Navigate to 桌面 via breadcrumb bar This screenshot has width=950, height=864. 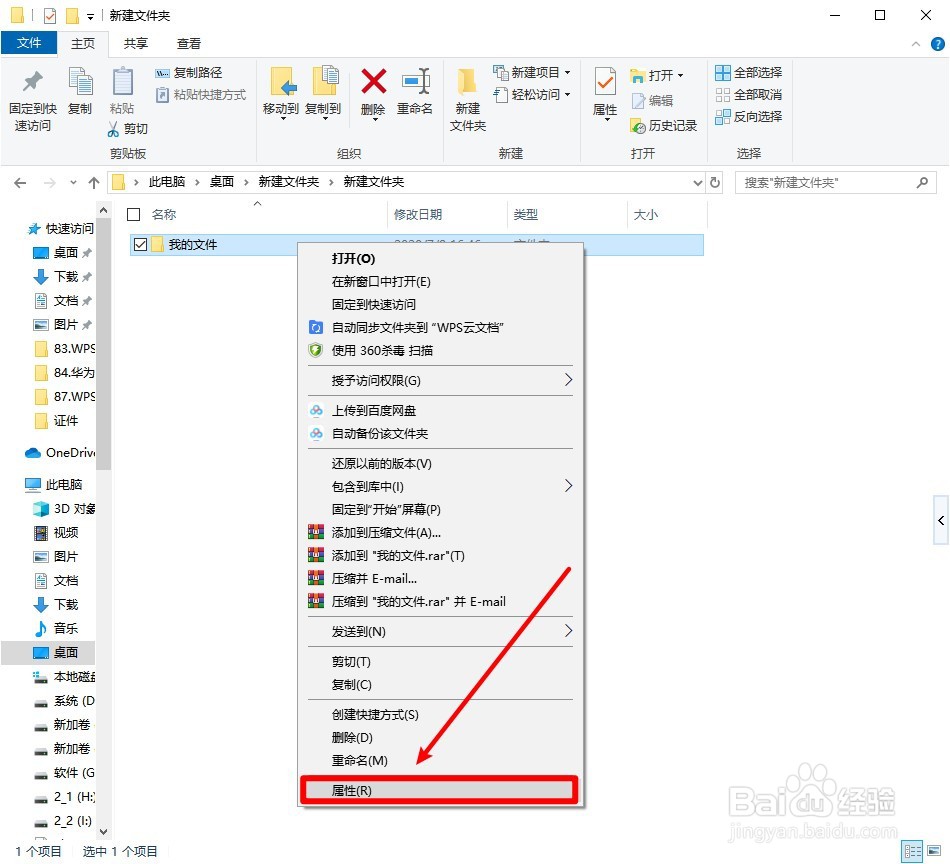(221, 182)
